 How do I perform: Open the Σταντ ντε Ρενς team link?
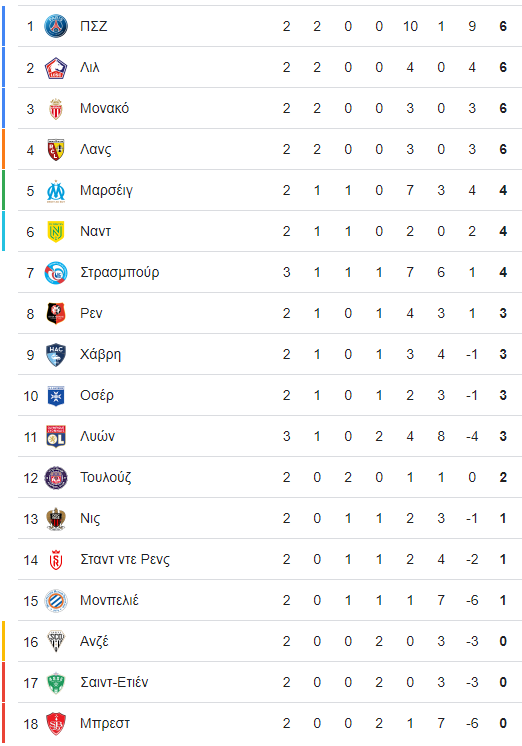pyautogui.click(x=125, y=560)
